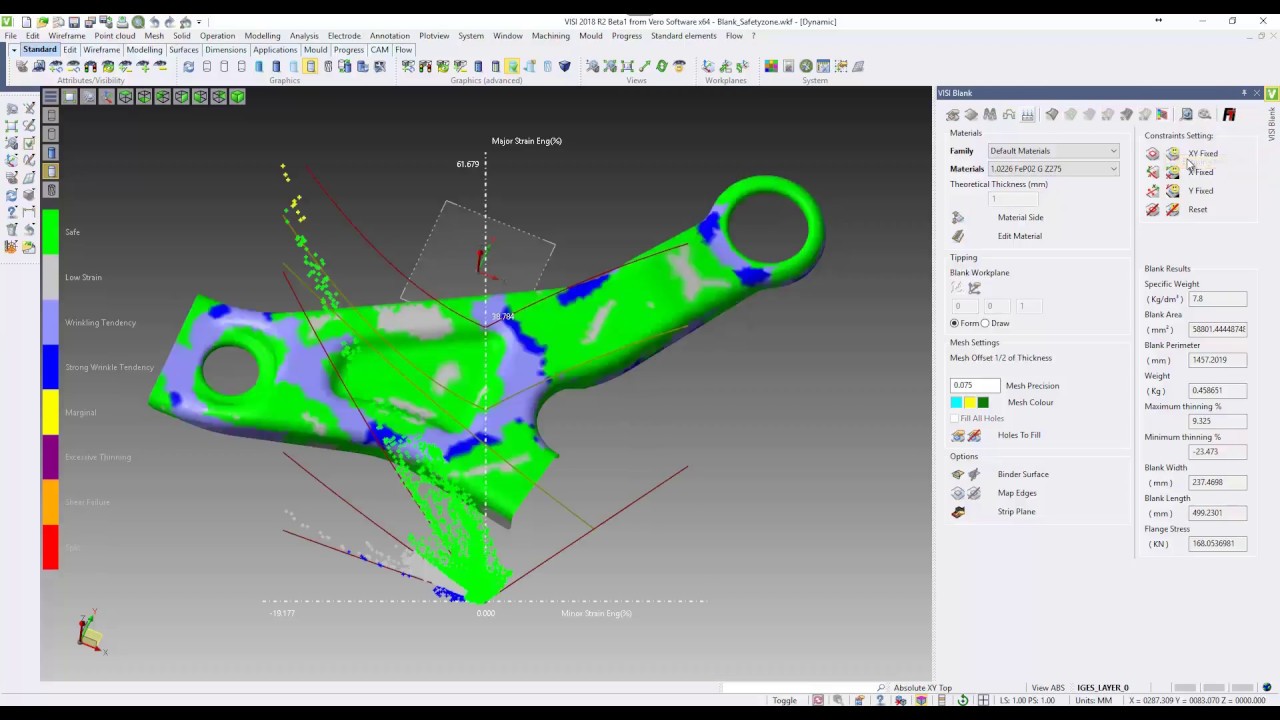Pick the dark green mesh colour swatch
This screenshot has width=1280, height=720.
[x=982, y=403]
